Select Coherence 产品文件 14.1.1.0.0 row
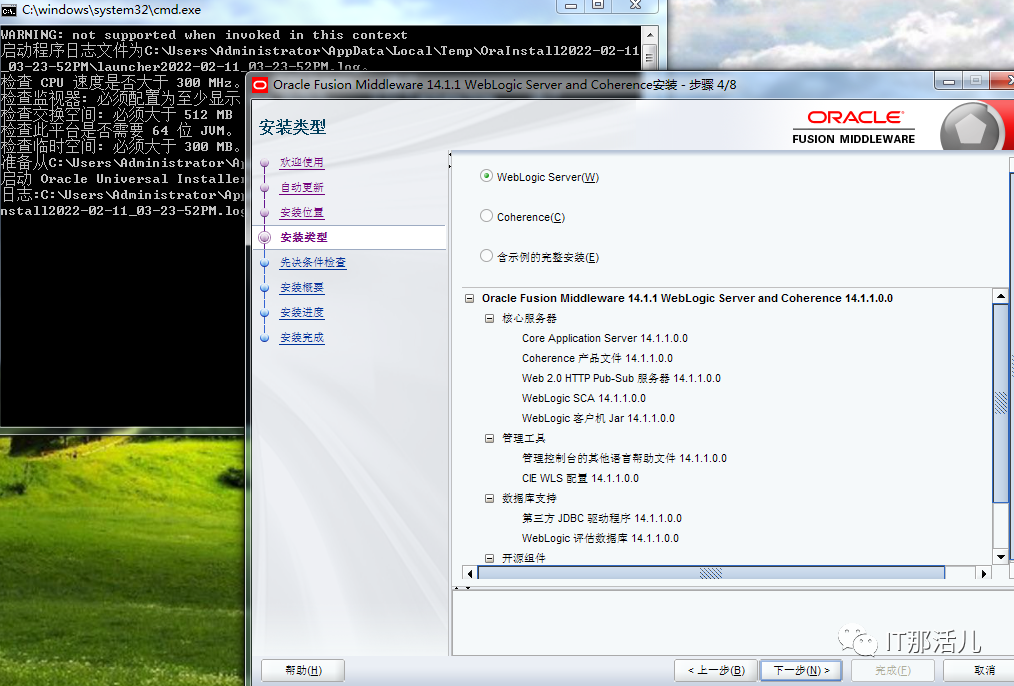Image resolution: width=1014 pixels, height=686 pixels. [x=597, y=358]
